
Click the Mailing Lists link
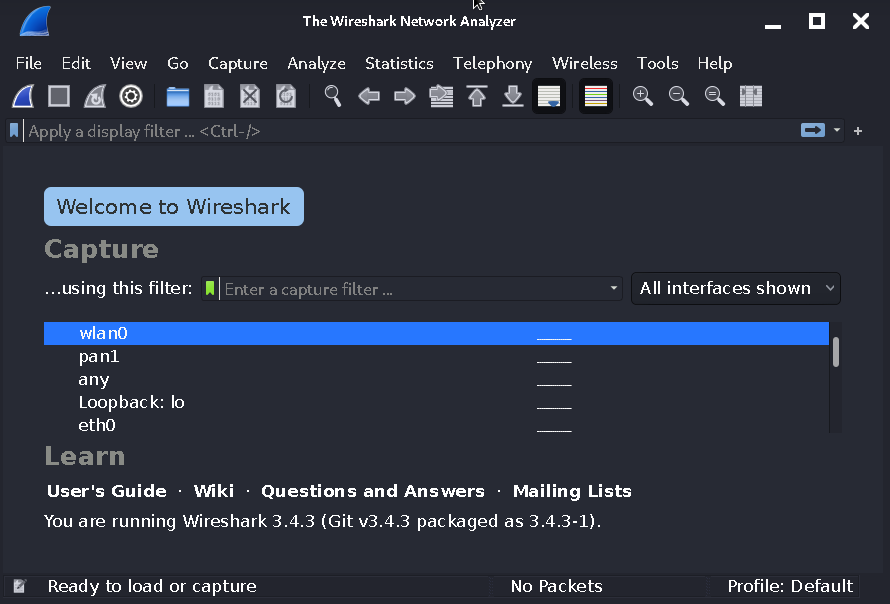click(572, 491)
